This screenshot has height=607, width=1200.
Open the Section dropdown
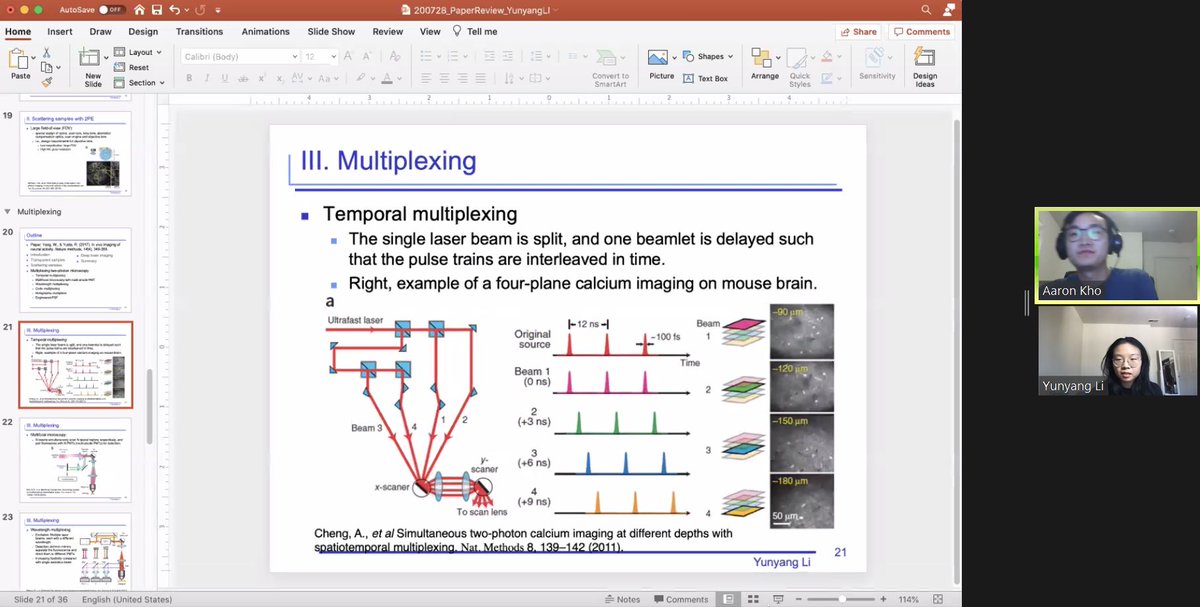point(139,83)
